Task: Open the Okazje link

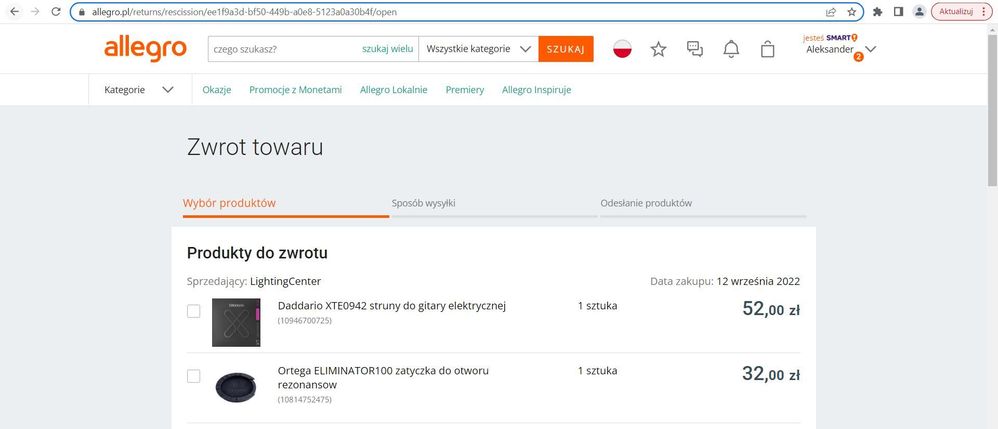Action: (216, 90)
